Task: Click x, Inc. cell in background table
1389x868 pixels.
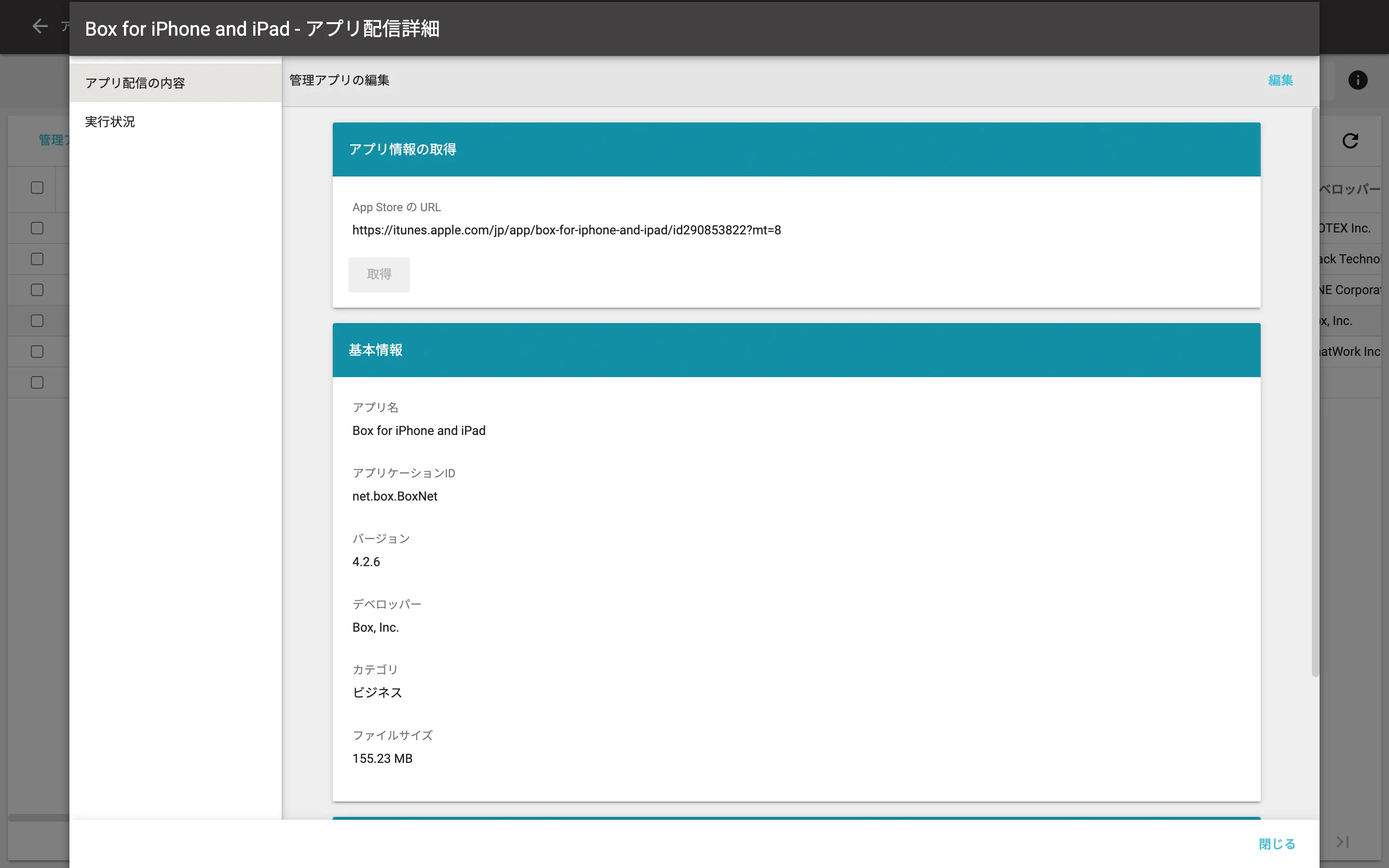Action: [1336, 321]
